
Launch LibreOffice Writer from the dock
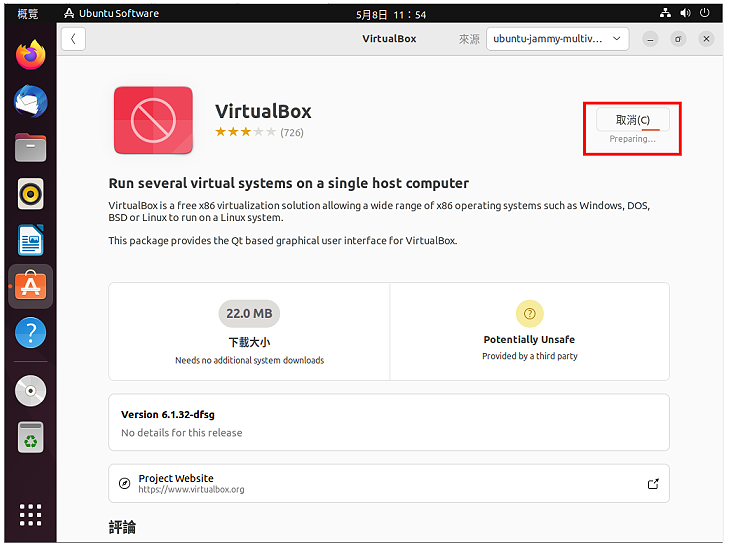coord(30,240)
